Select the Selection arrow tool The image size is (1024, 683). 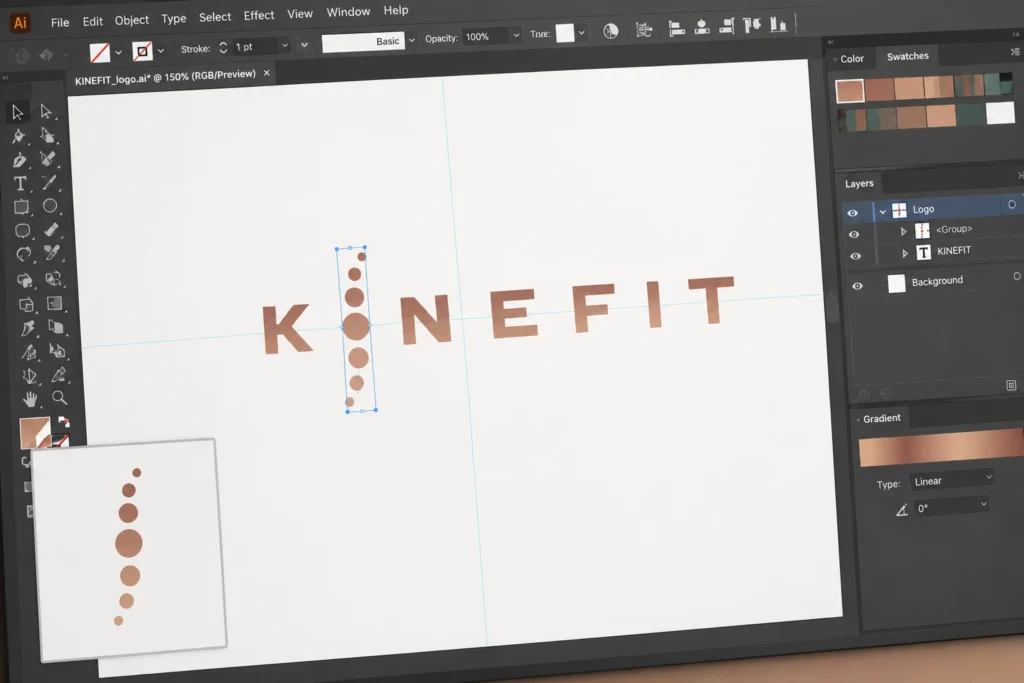coord(18,112)
